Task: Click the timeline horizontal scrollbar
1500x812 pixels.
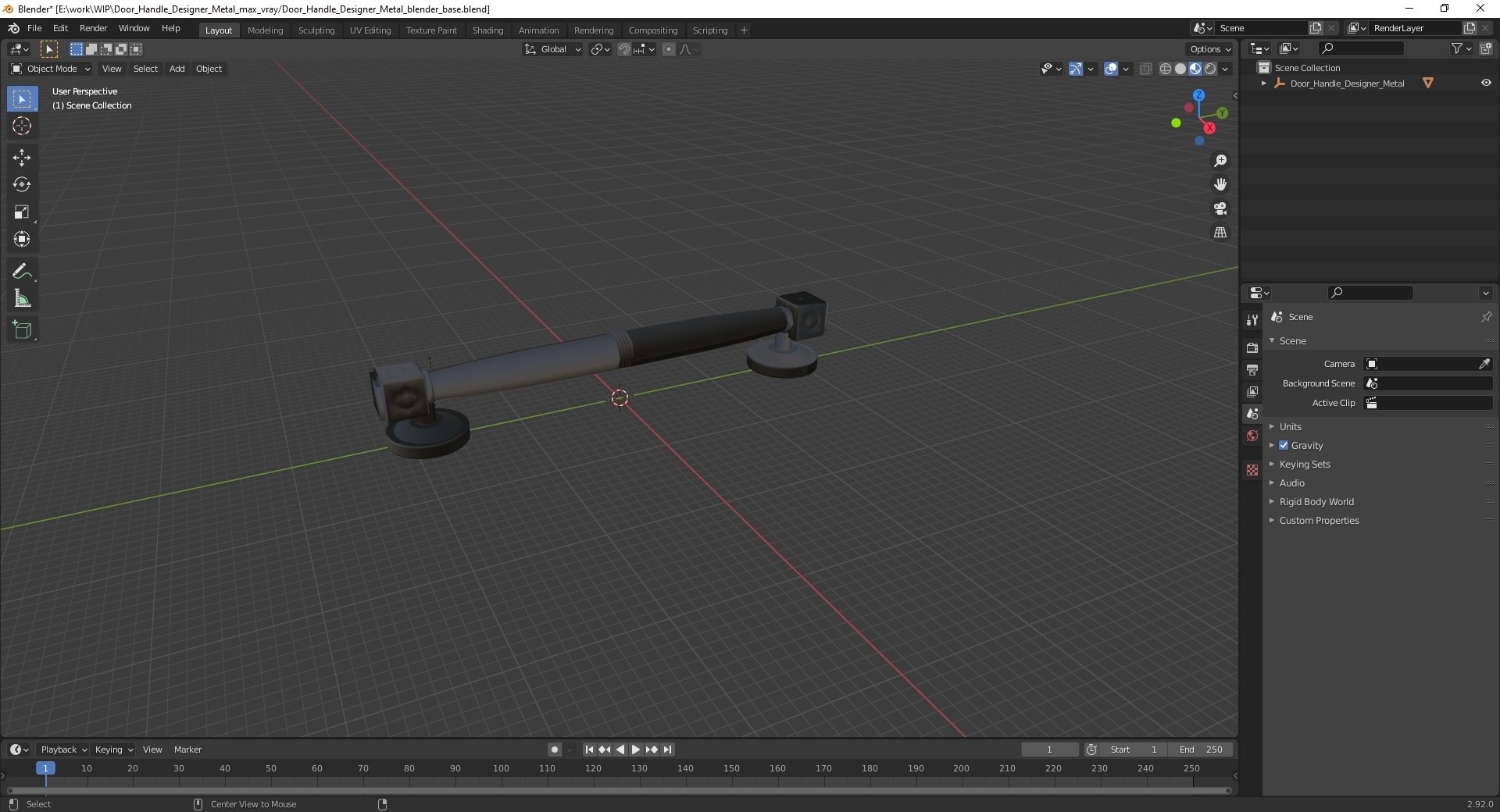Action: coord(619,790)
